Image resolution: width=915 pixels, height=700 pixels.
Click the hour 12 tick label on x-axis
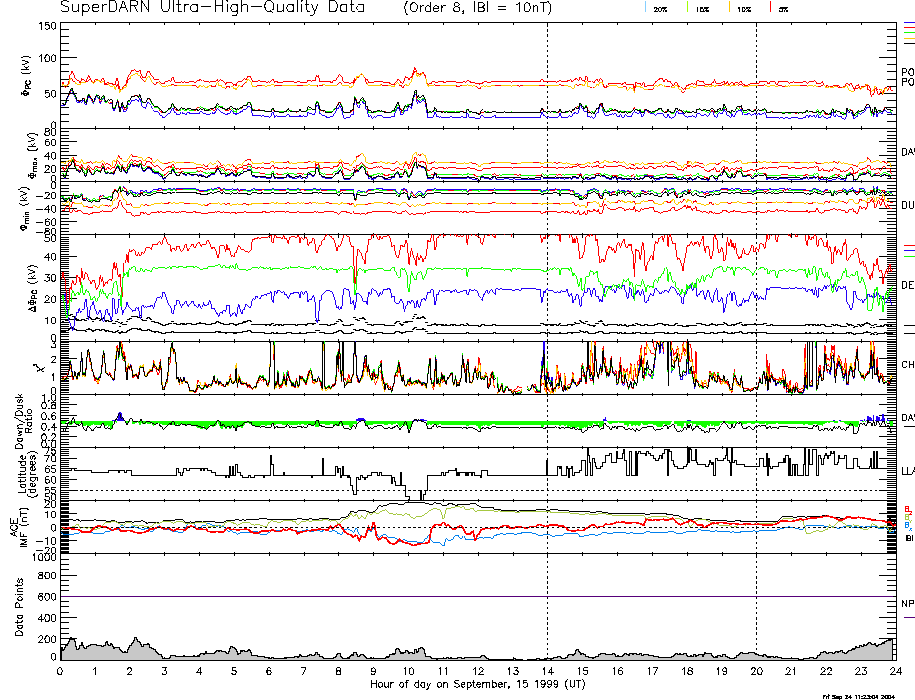(478, 672)
